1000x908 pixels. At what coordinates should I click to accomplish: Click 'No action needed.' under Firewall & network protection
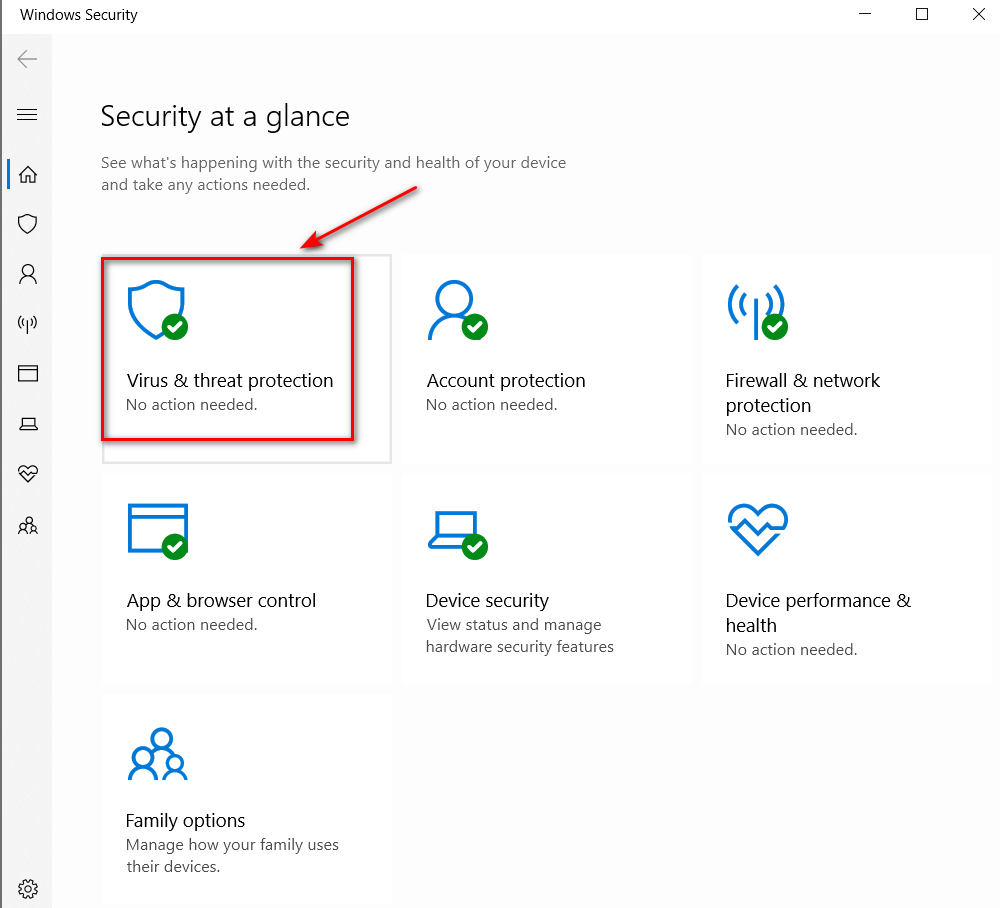coord(791,430)
